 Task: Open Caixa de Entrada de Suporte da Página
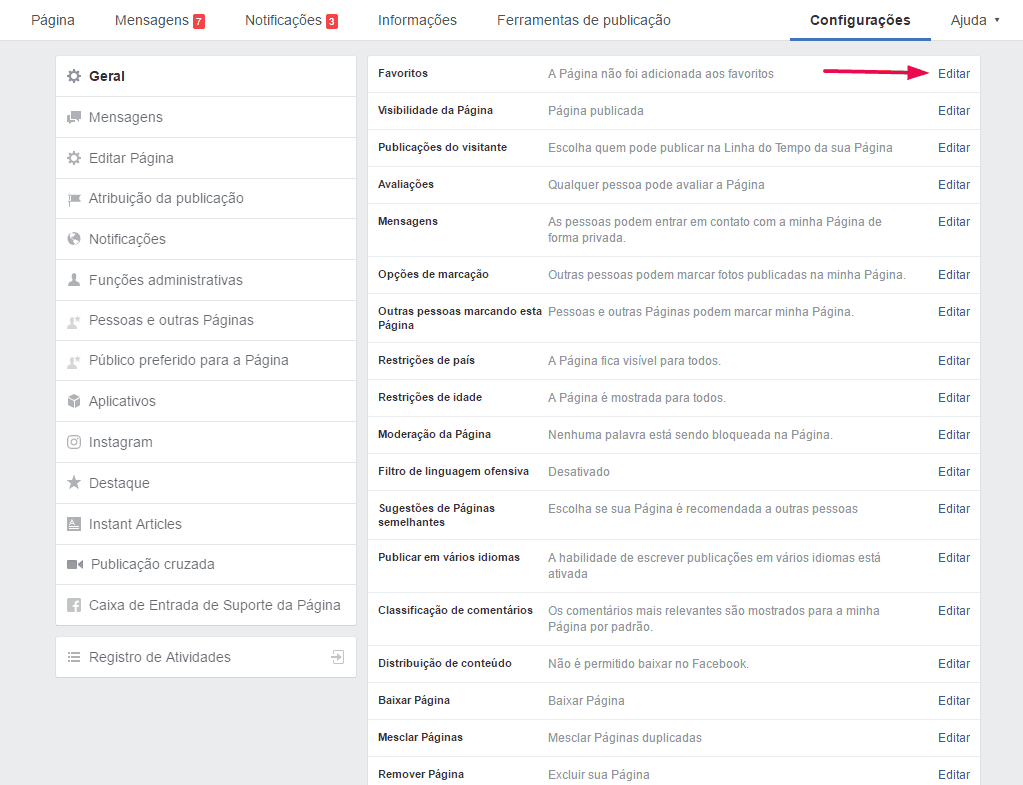click(206, 605)
